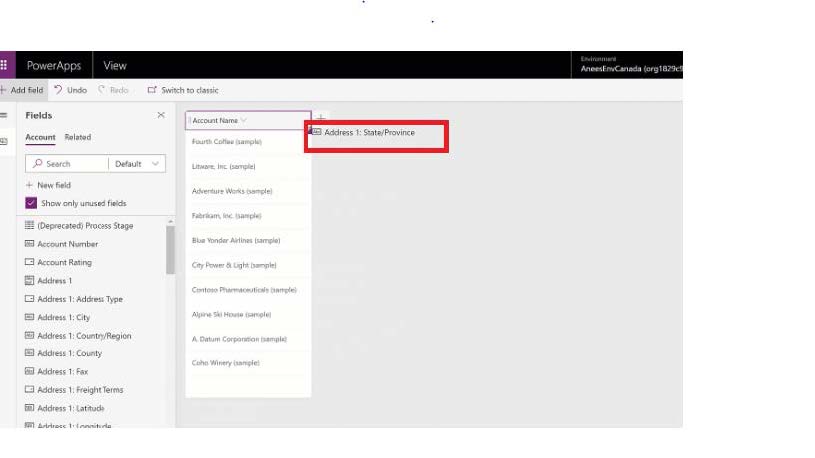Click the Address 1: City text icon
The image size is (815, 458).
[30, 317]
